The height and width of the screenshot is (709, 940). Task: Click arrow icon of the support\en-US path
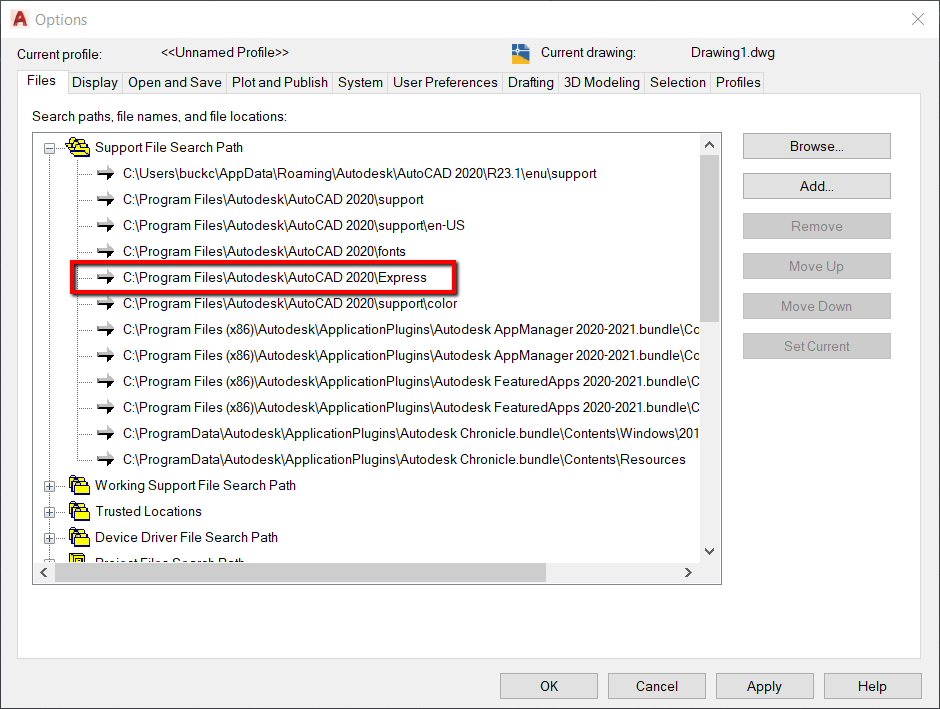click(106, 225)
